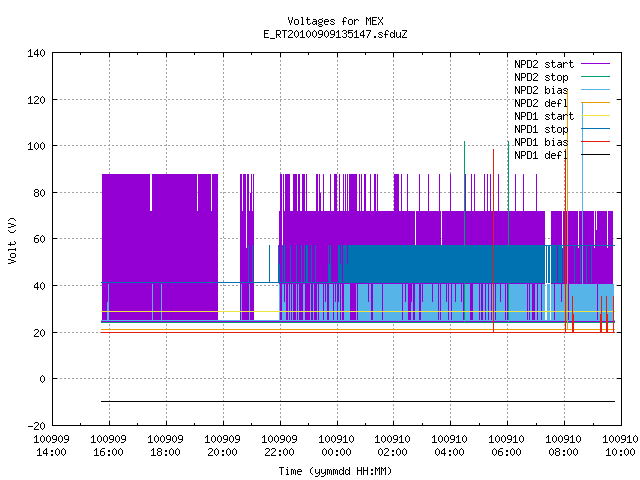Click dark blue line sample beside NPD1 stop
The image size is (640, 480).
coord(596,129)
